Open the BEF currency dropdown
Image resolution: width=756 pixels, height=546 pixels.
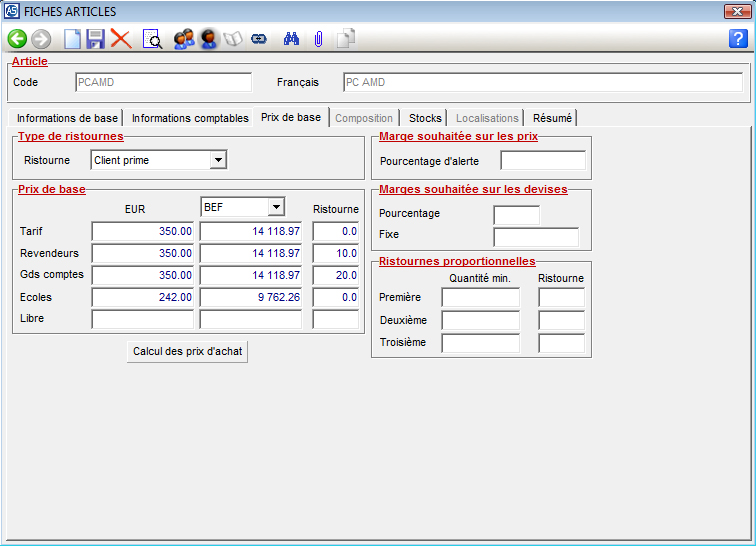pyautogui.click(x=276, y=207)
